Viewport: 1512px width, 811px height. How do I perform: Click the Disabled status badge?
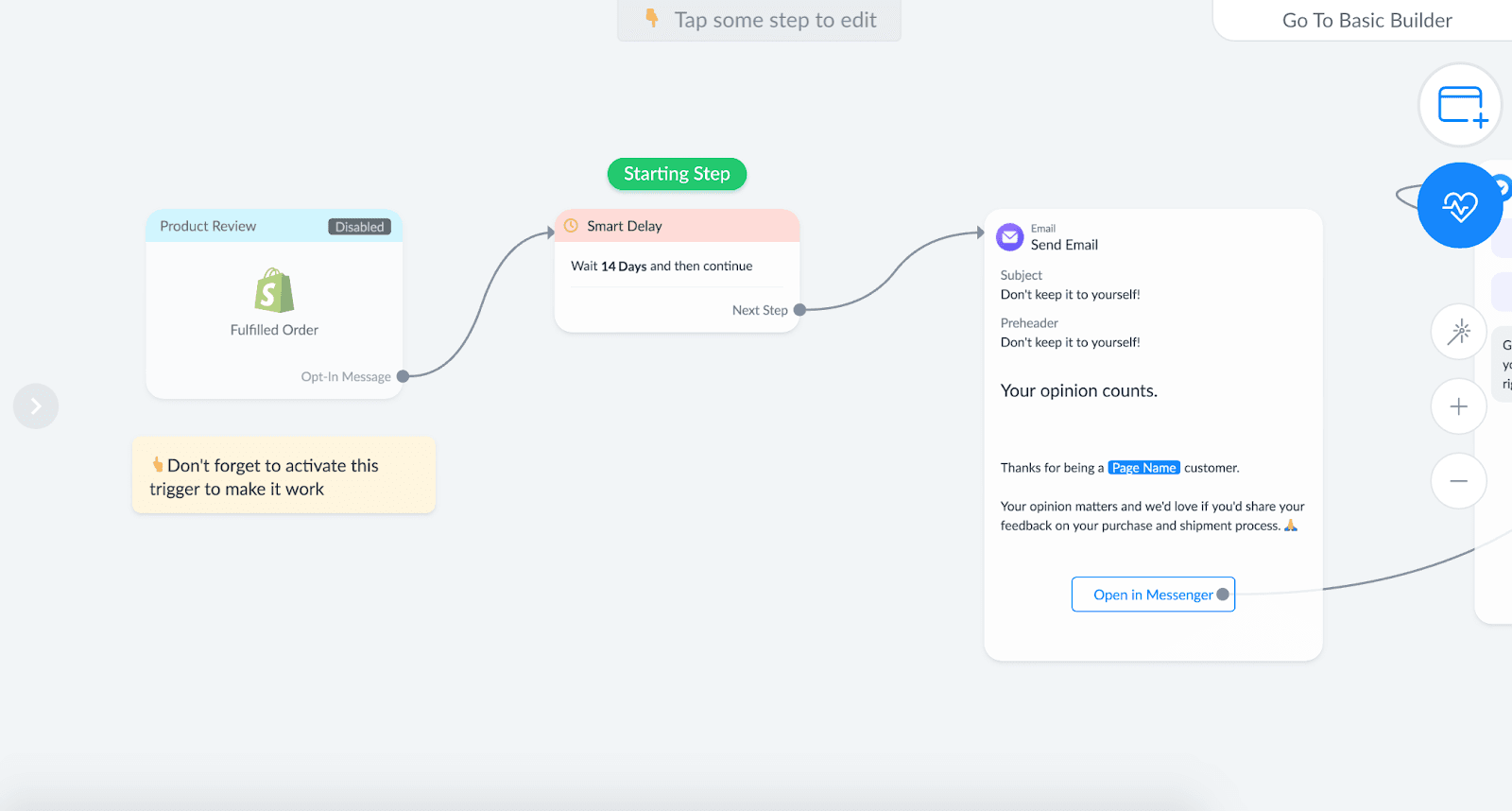coord(359,227)
